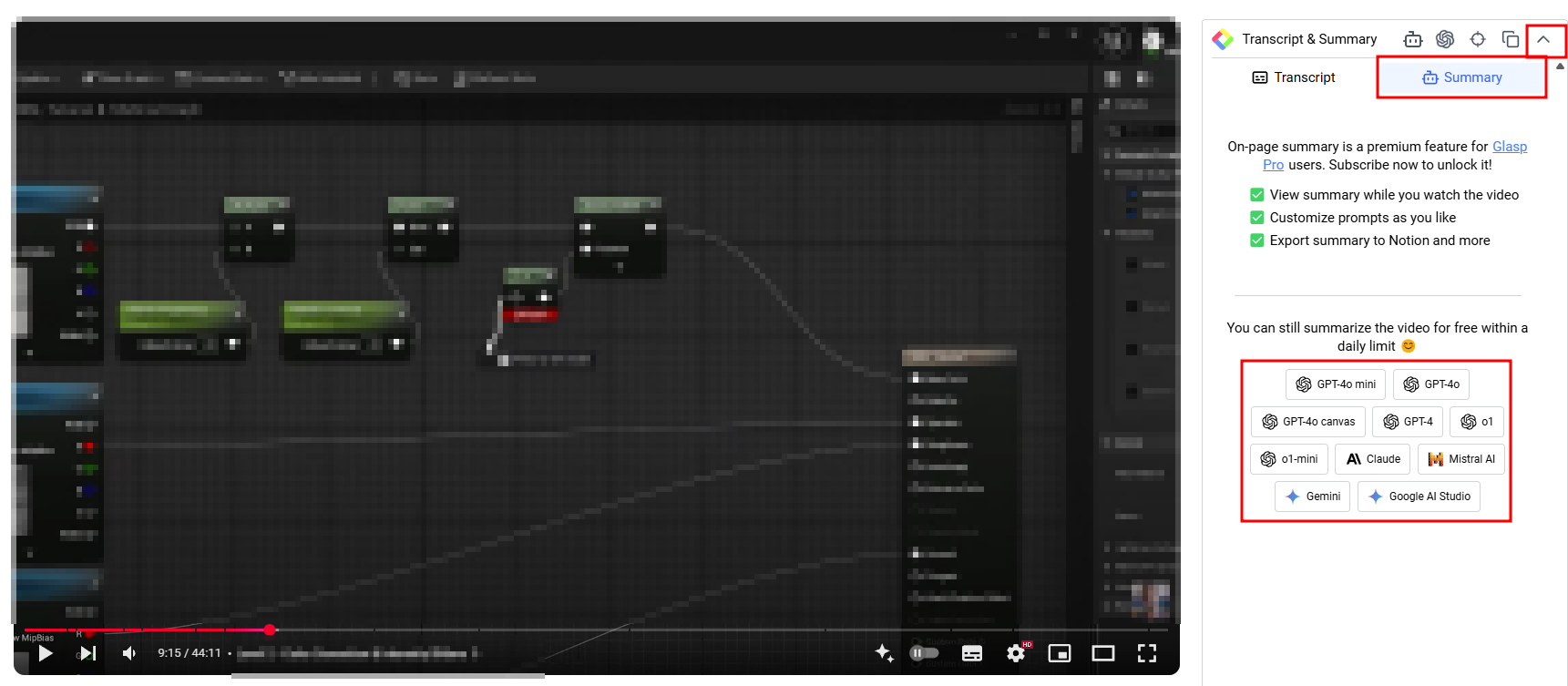Collapse the Transcript & Summary panel

coord(1543,39)
